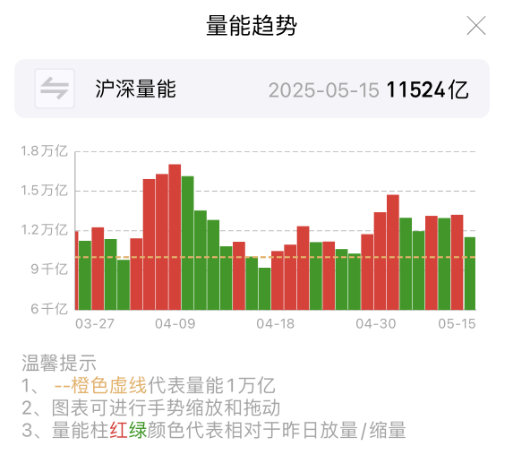Click the 11524亿 volume figure

428,90
